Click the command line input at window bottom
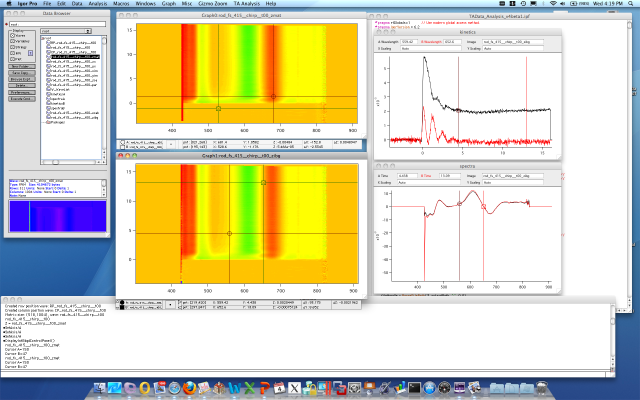The image size is (640, 400). point(305,373)
